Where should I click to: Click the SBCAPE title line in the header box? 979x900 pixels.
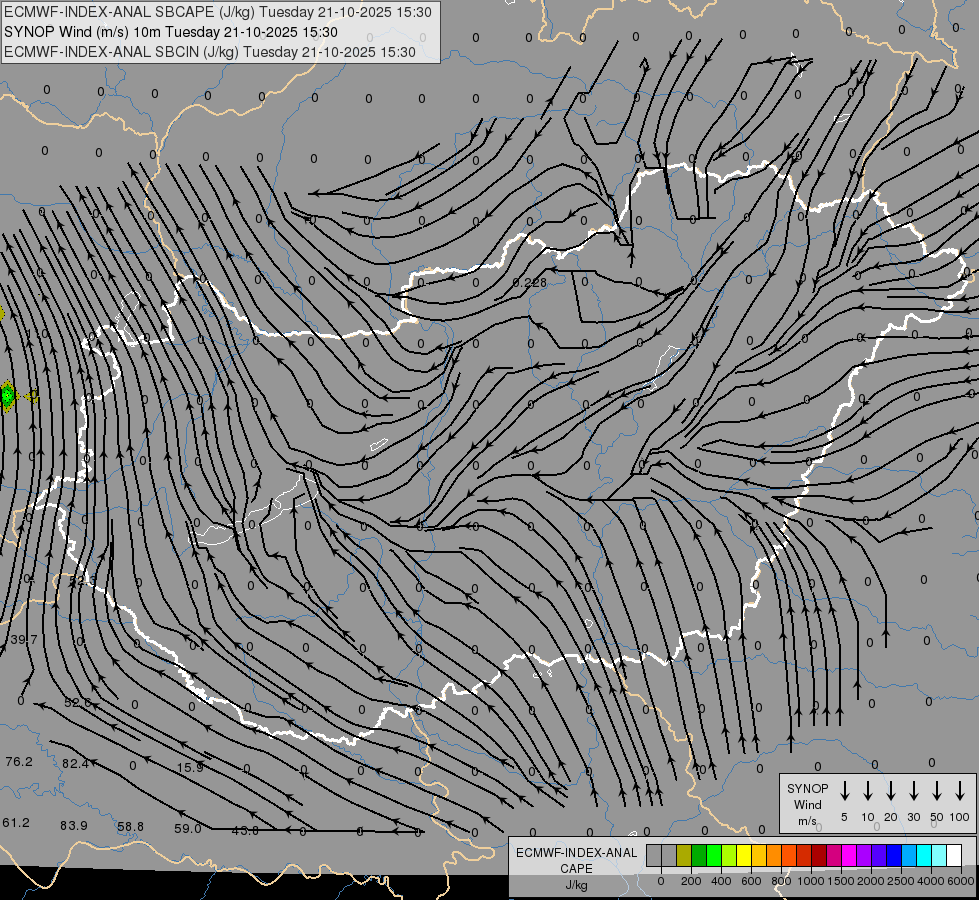[x=218, y=12]
